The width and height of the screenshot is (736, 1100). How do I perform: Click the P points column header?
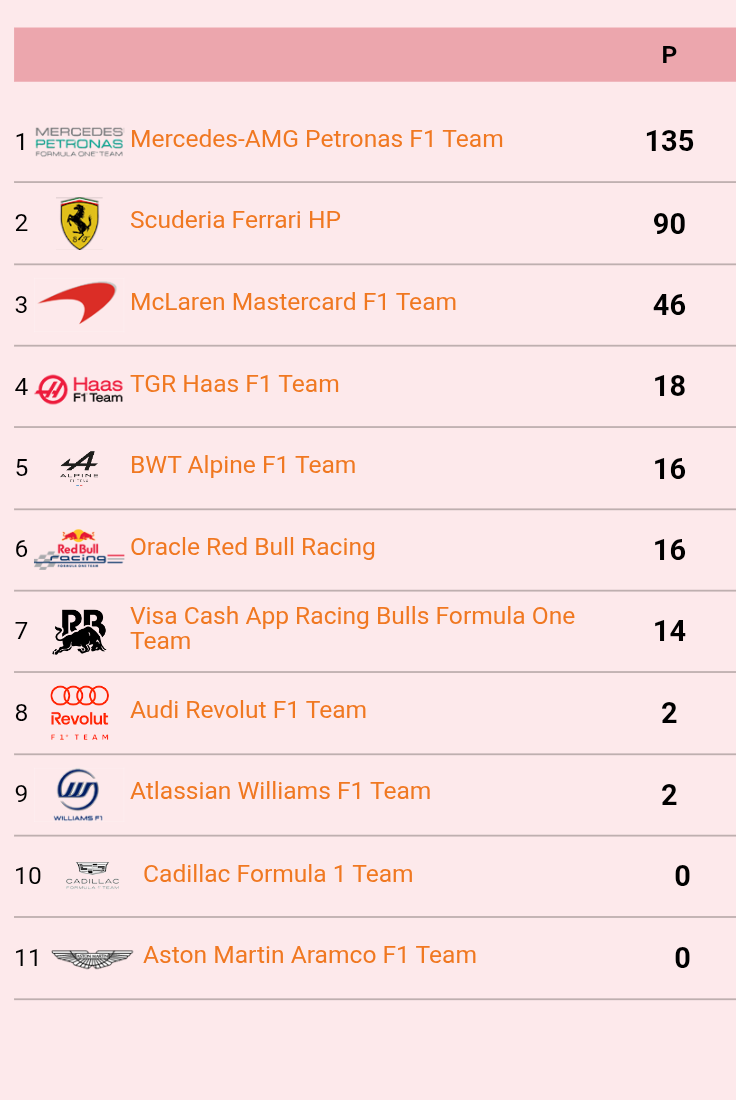669,55
